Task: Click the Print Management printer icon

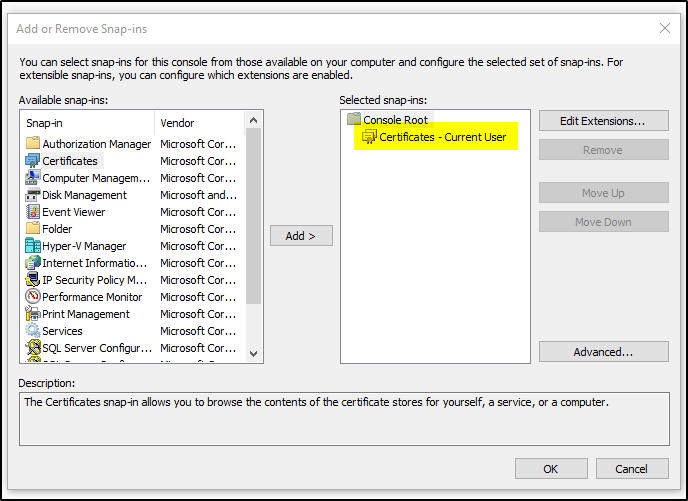Action: pyautogui.click(x=33, y=314)
